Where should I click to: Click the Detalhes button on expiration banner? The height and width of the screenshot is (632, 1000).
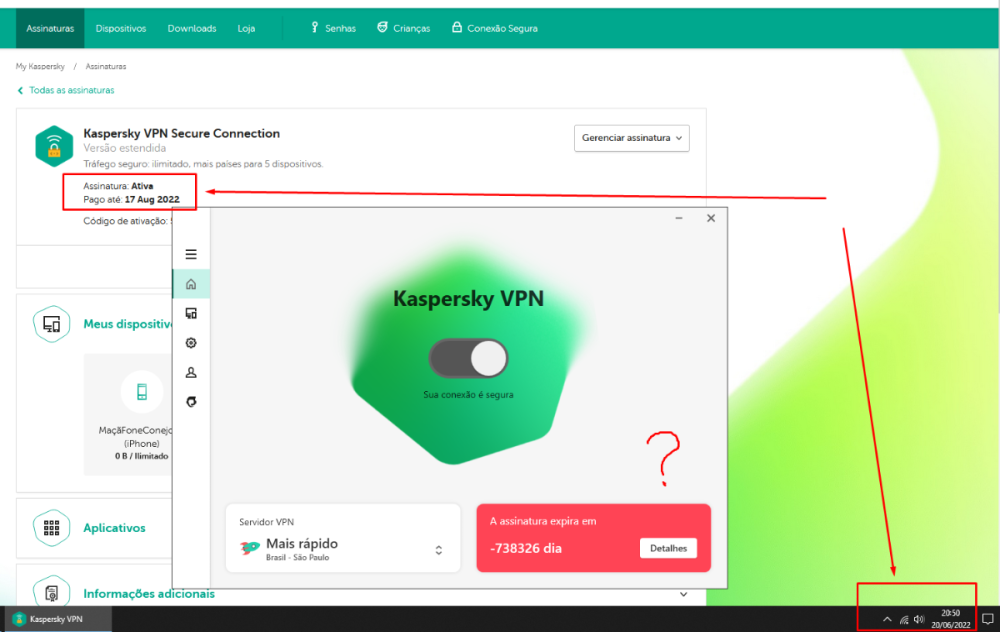pyautogui.click(x=668, y=548)
